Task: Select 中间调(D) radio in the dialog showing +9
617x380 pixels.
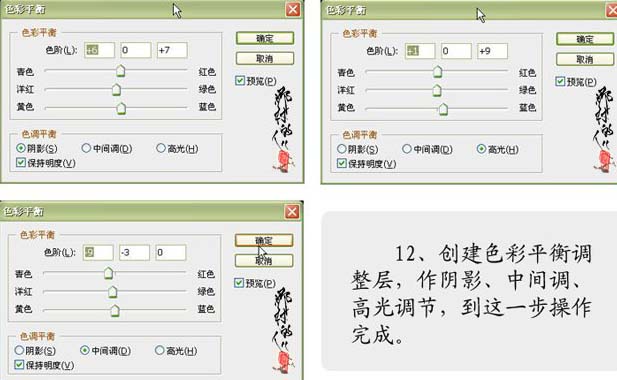Action: (x=407, y=149)
